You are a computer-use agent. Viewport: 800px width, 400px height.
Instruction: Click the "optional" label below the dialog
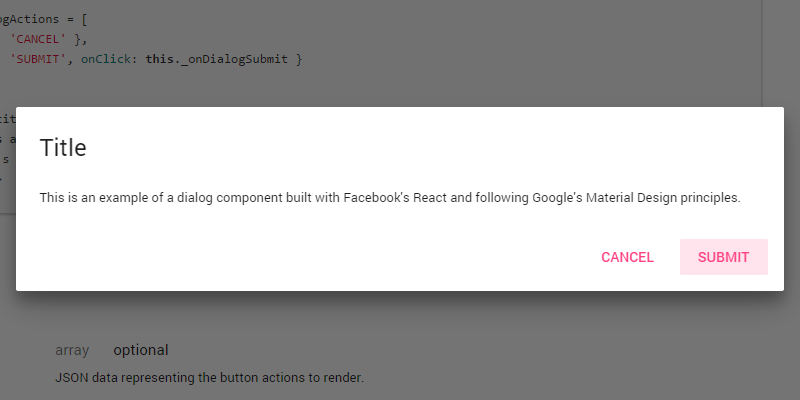140,350
